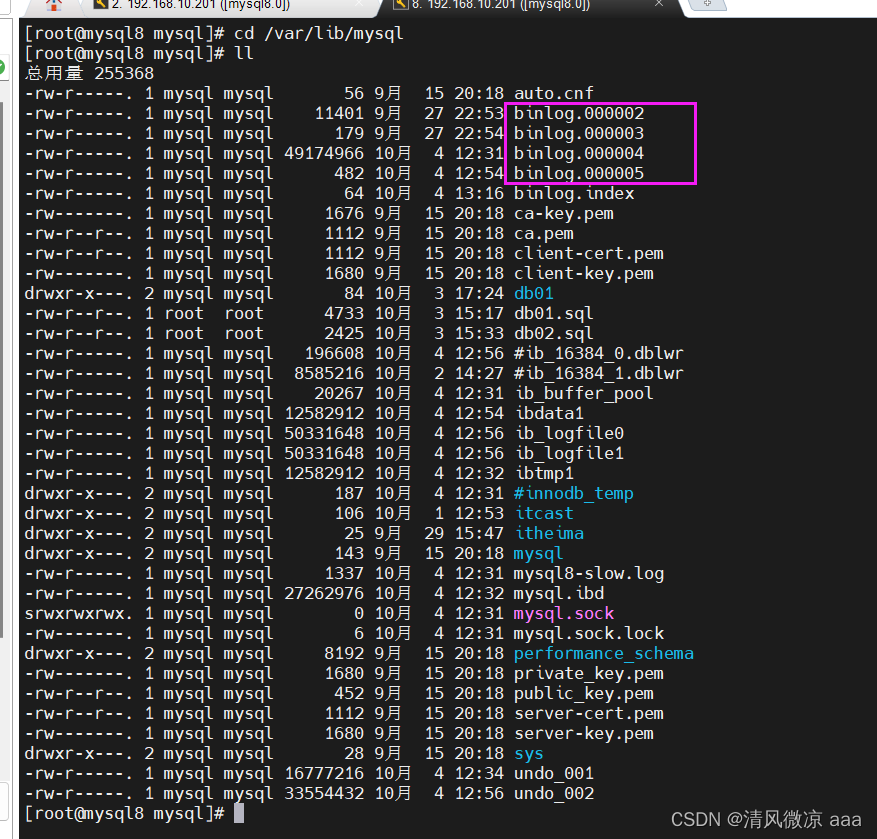Click binlog.000005 in the listing

pyautogui.click(x=579, y=173)
